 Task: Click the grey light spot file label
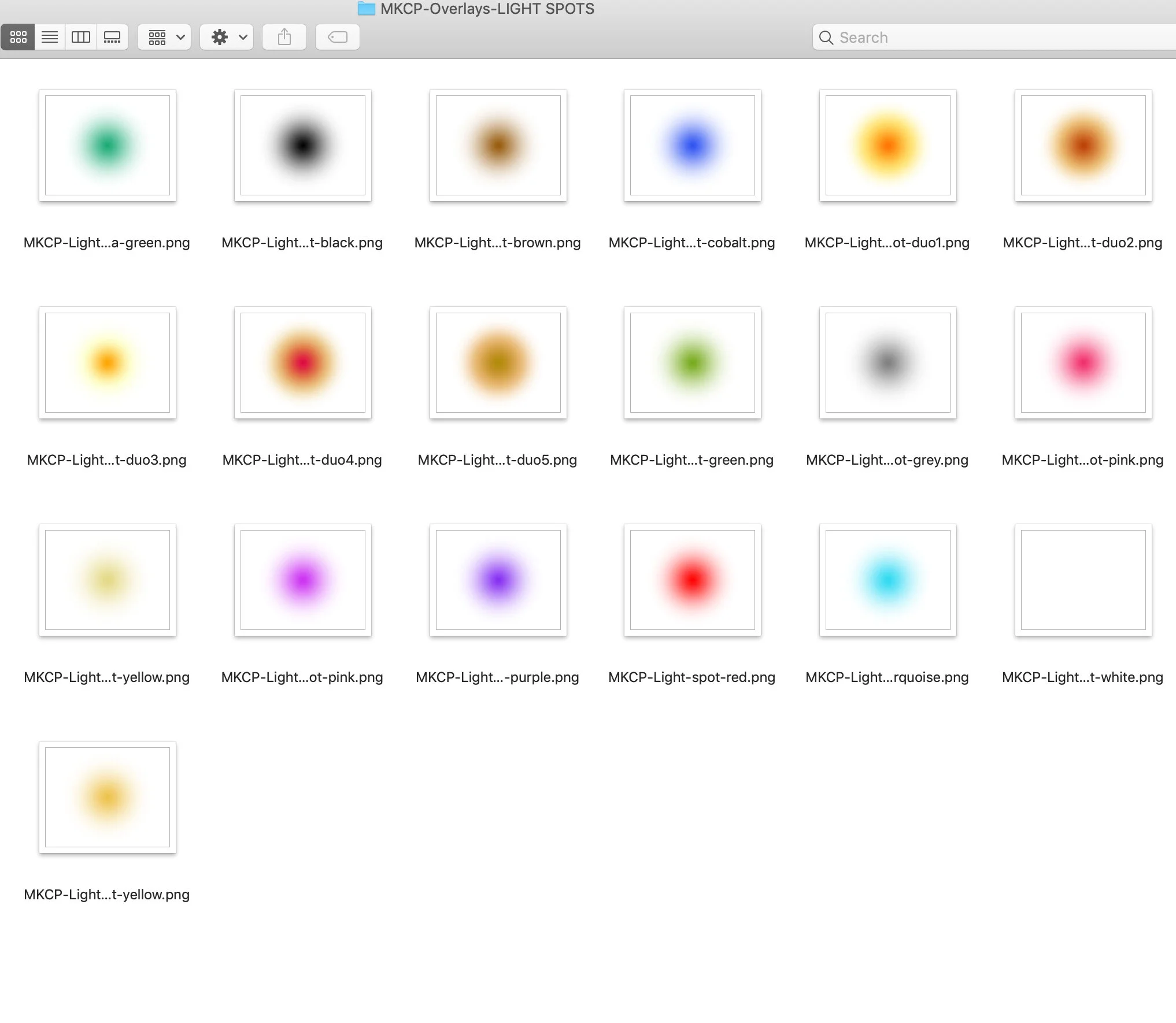click(887, 460)
